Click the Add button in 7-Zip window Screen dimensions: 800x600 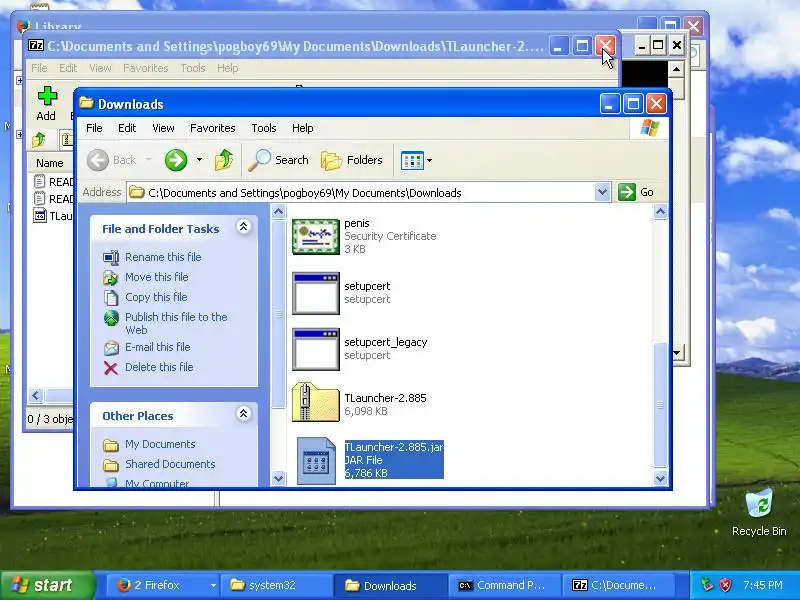[46, 104]
